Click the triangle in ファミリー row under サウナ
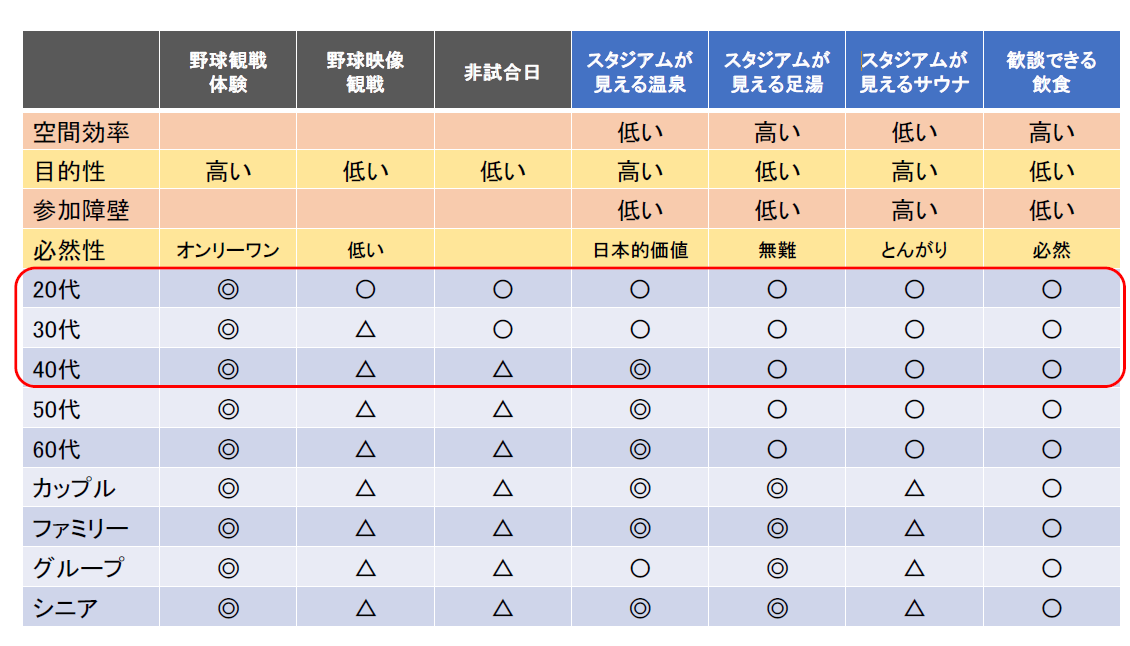The image size is (1130, 646). coord(914,528)
